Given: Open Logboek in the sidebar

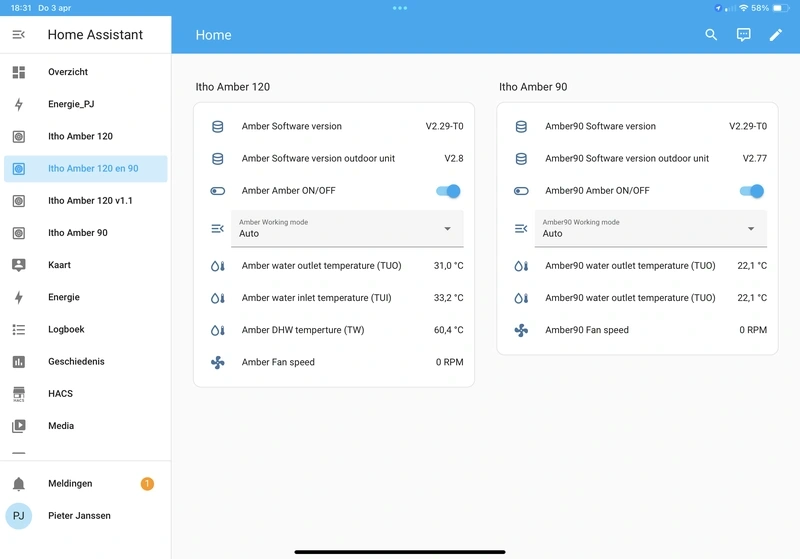Looking at the screenshot, I should (86, 329).
